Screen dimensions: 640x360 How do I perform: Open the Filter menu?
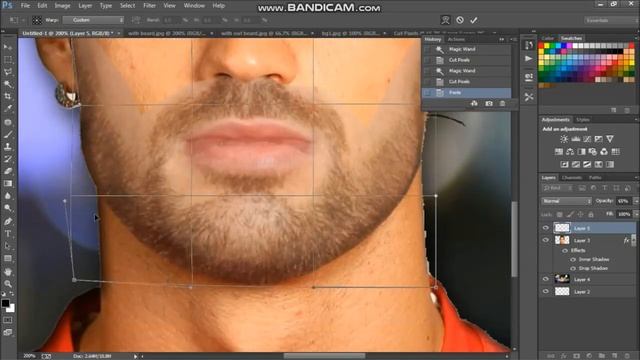coord(149,6)
